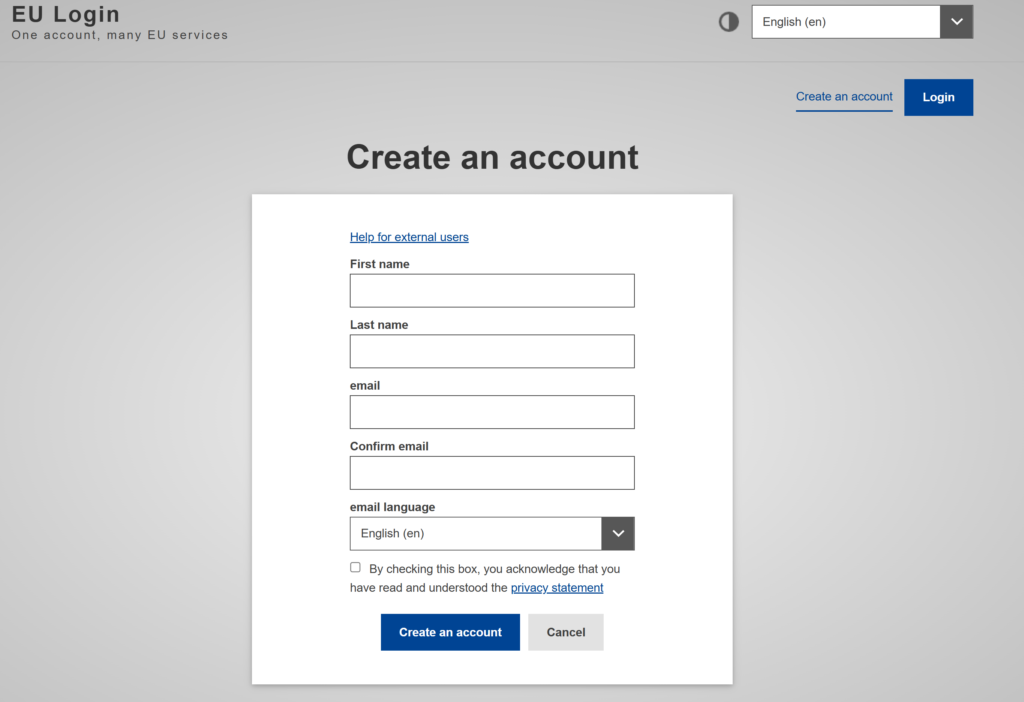The height and width of the screenshot is (702, 1024).
Task: Click inside the Confirm email box
Action: click(492, 472)
